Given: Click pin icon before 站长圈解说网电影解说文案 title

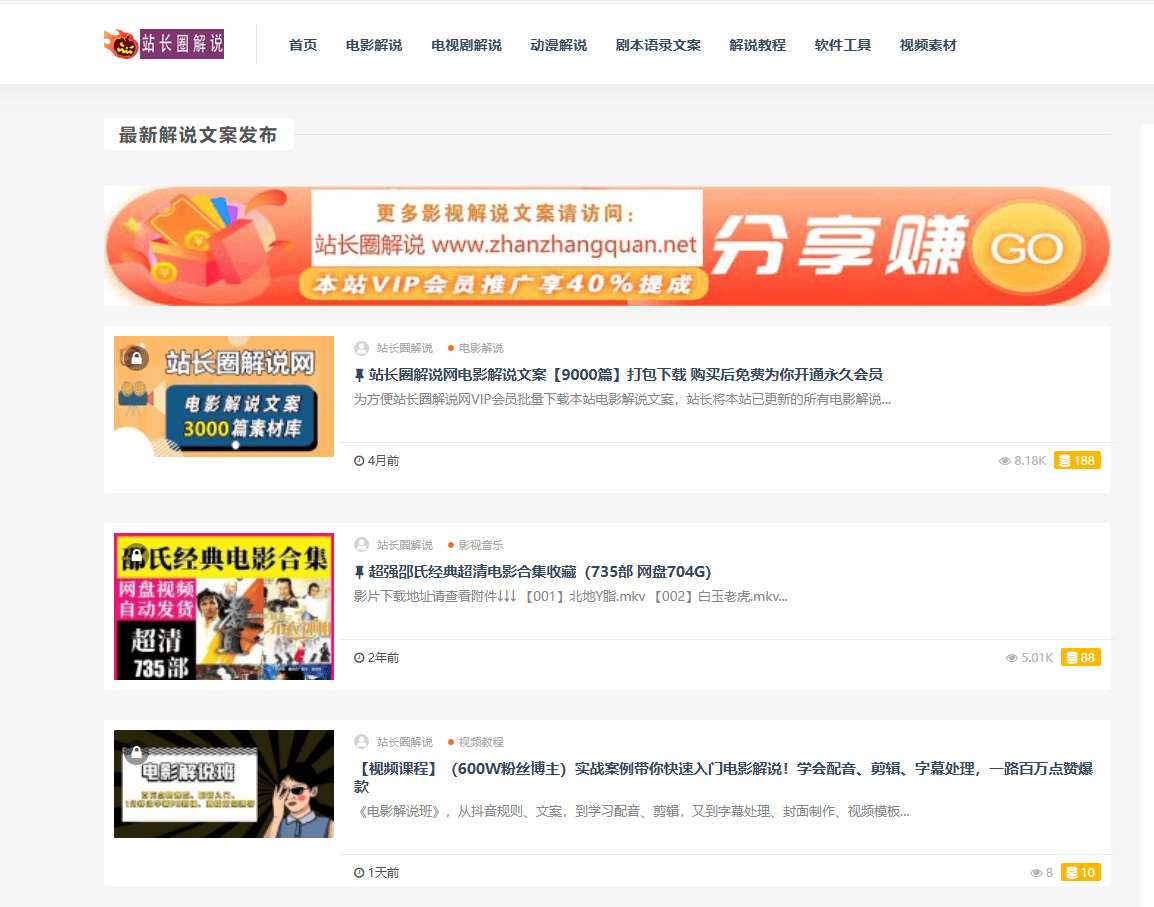Looking at the screenshot, I should point(359,375).
